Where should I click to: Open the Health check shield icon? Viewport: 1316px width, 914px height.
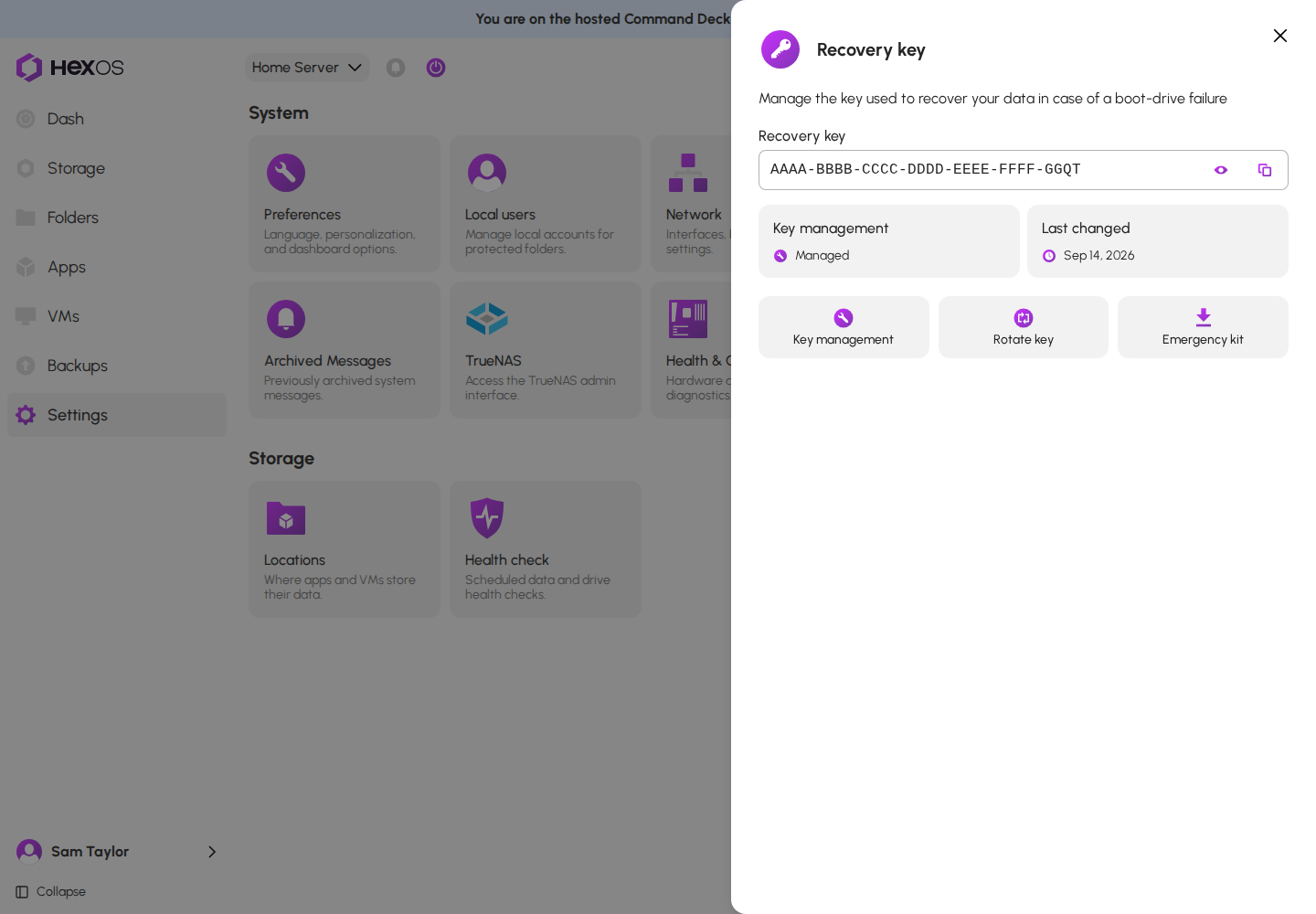click(487, 518)
